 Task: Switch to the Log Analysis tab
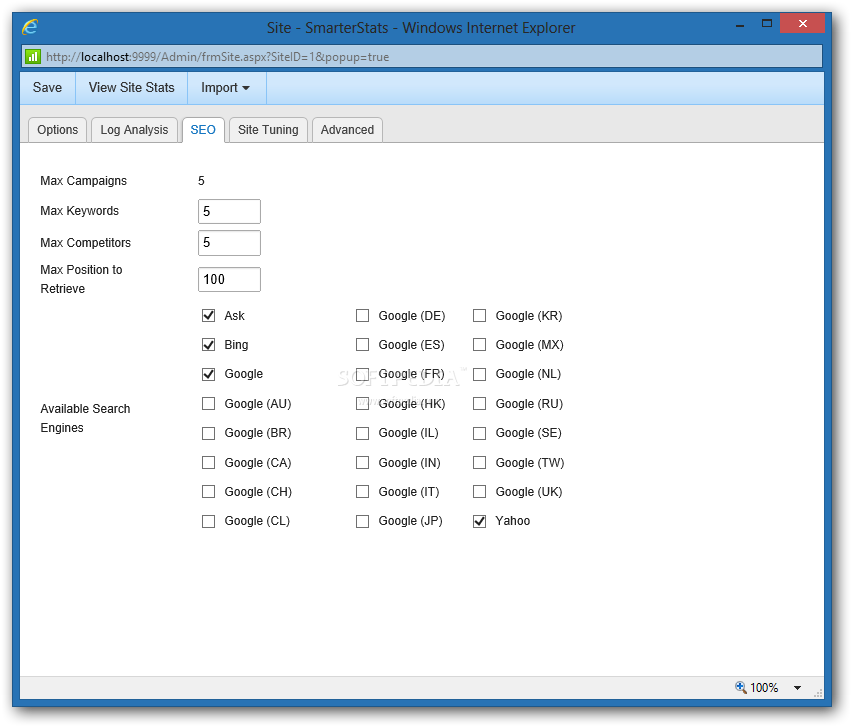tap(134, 130)
